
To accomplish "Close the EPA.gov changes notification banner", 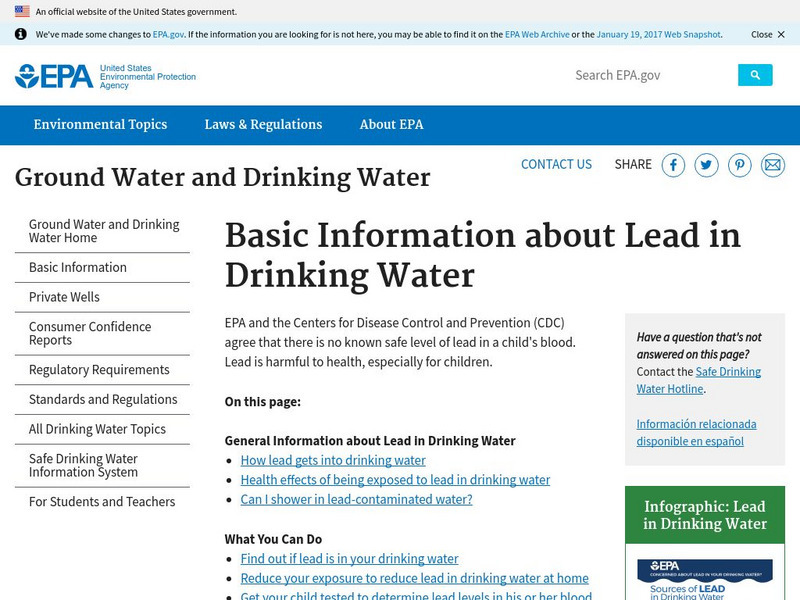I will point(762,33).
